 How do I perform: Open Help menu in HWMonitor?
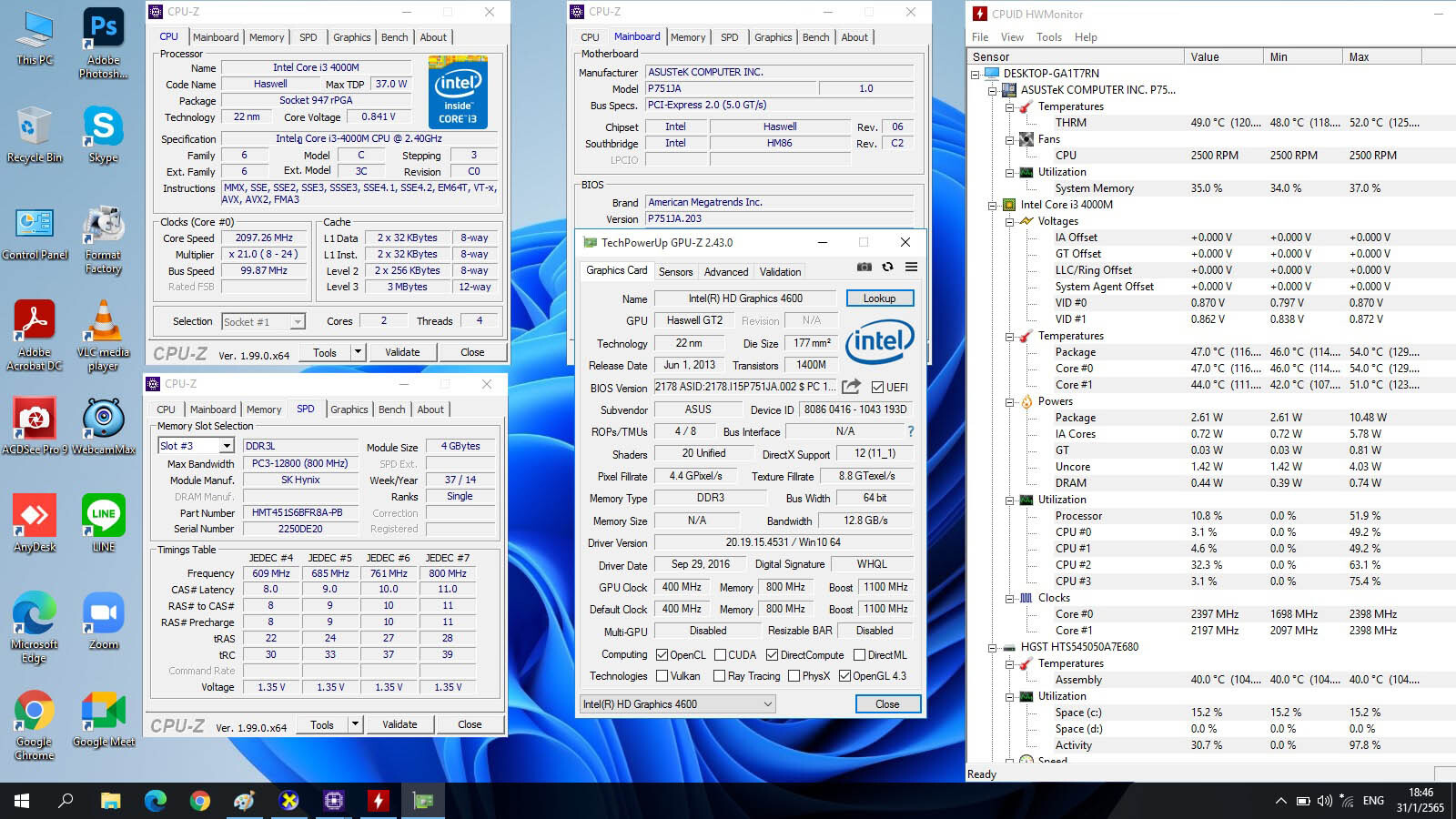(1086, 37)
